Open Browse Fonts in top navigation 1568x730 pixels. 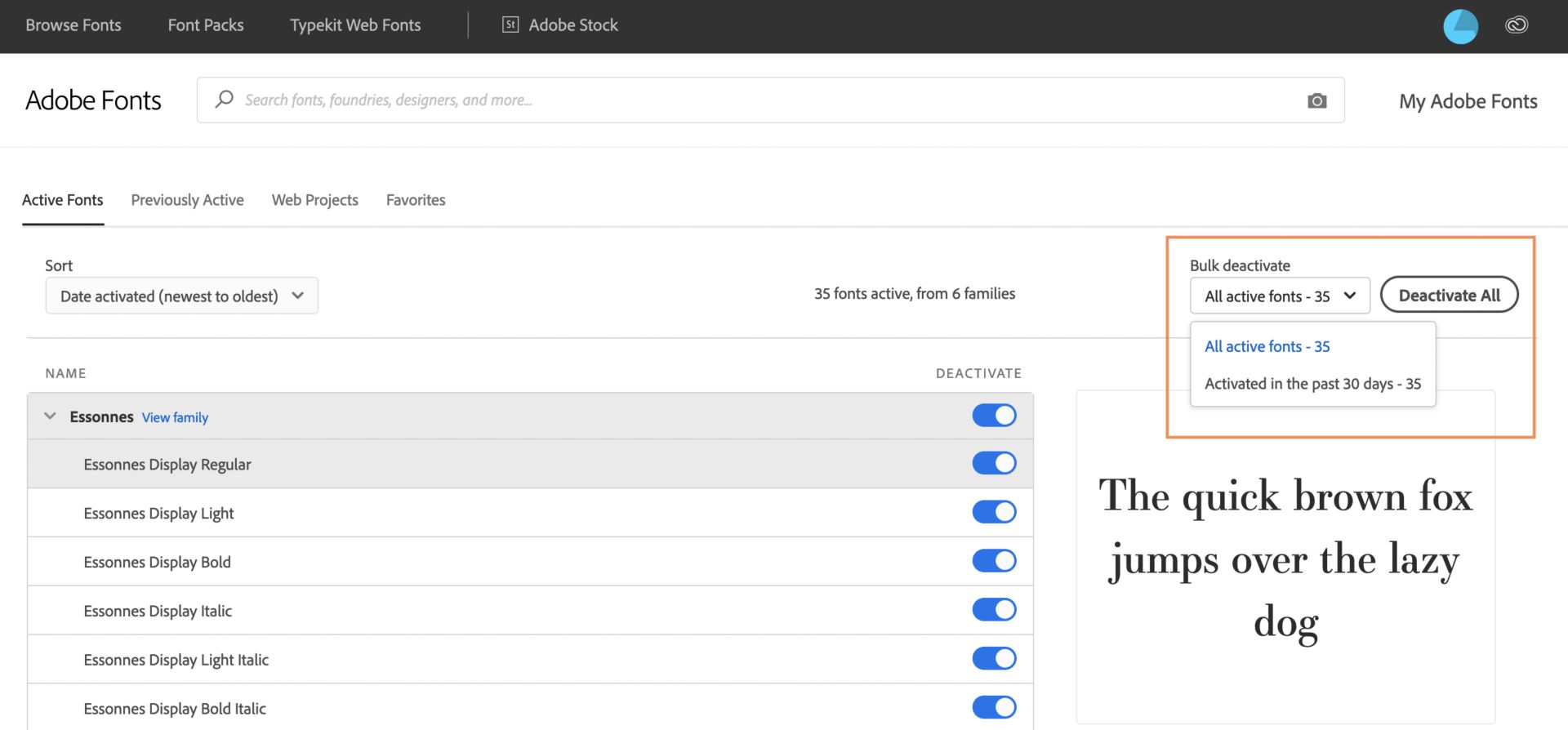[73, 25]
